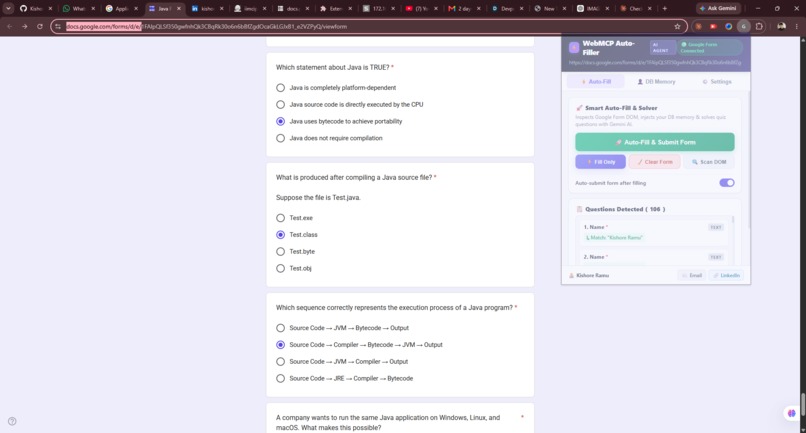Choose the Test.byte option

280,251
